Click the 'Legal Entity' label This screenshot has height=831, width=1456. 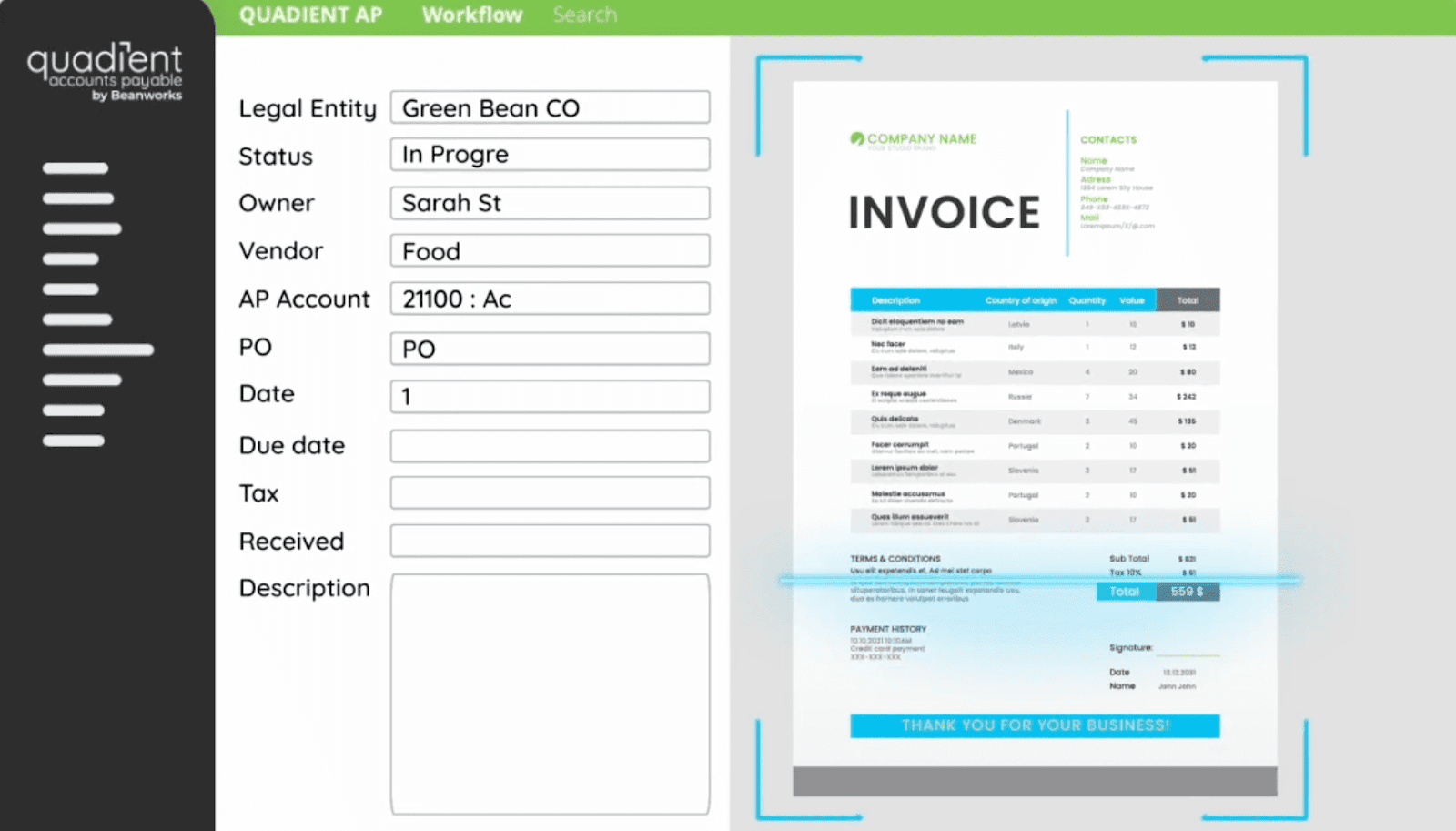tap(308, 109)
